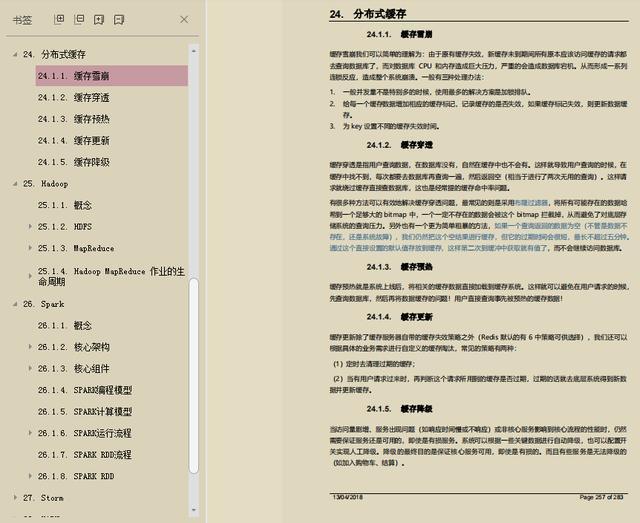
Task: Click the expand all bookmarks icon
Action: 59,19
